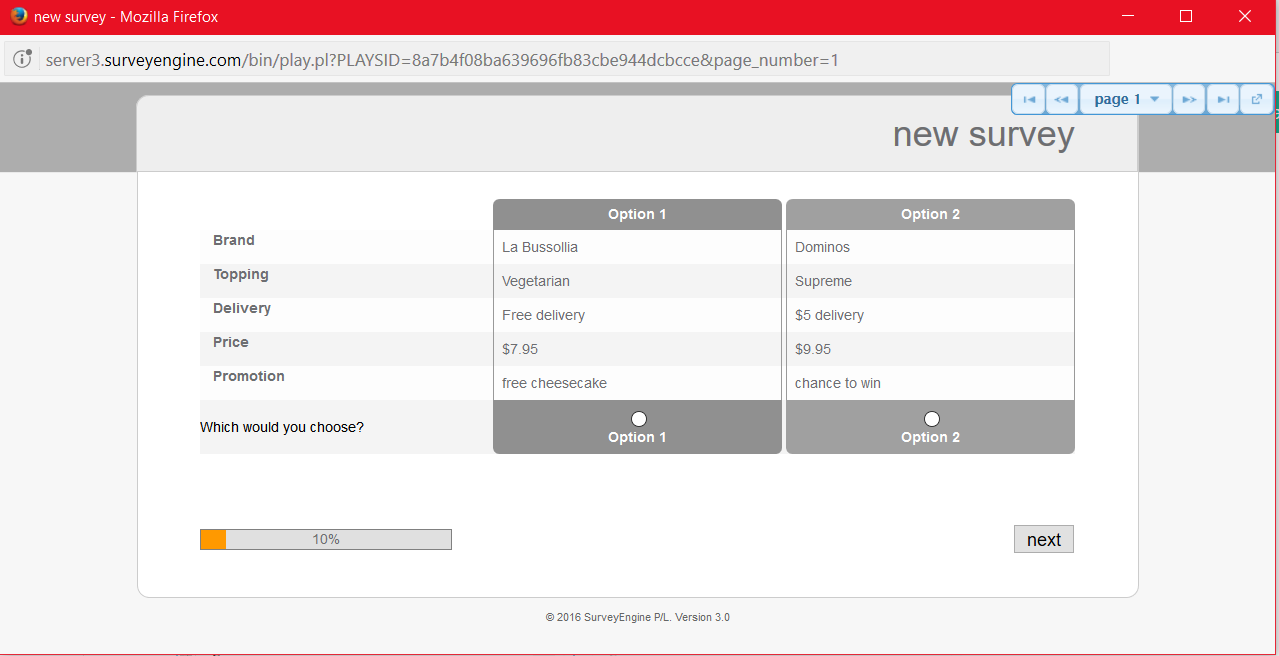The image size is (1279, 656).
Task: Jump to the first survey page
Action: [1029, 99]
